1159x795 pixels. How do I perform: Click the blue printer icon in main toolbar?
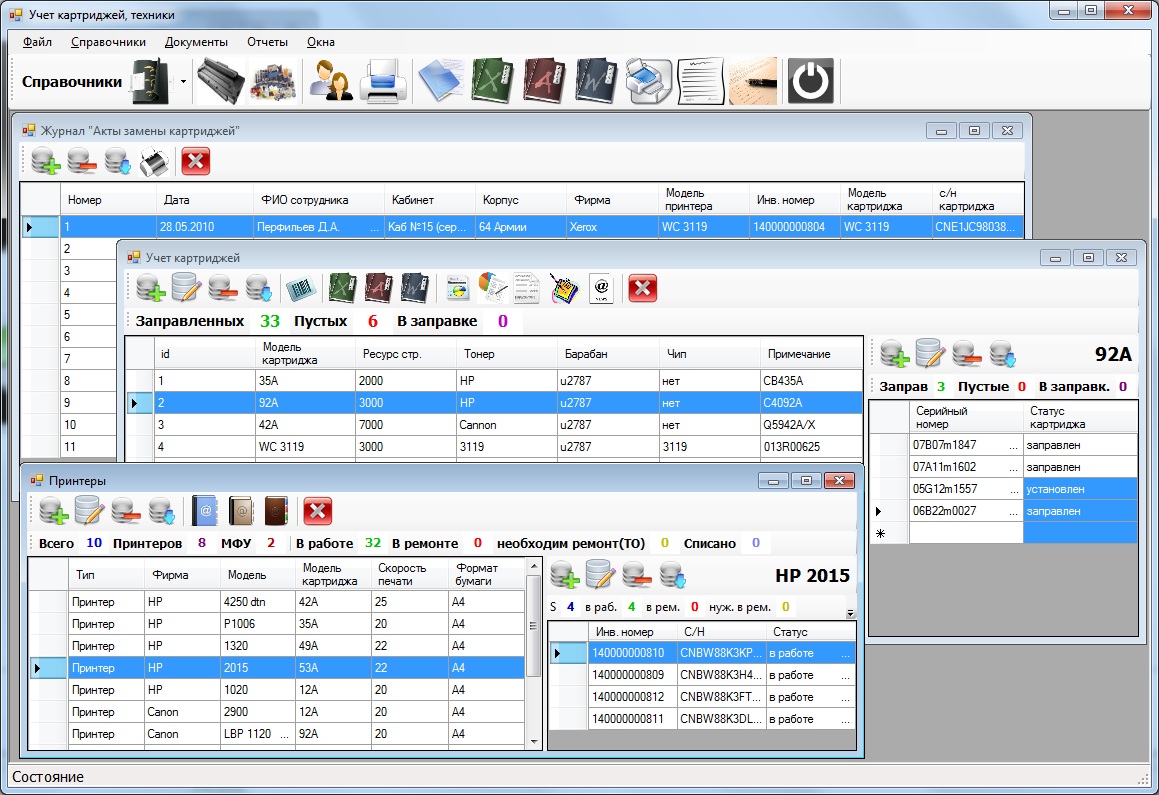pos(383,81)
